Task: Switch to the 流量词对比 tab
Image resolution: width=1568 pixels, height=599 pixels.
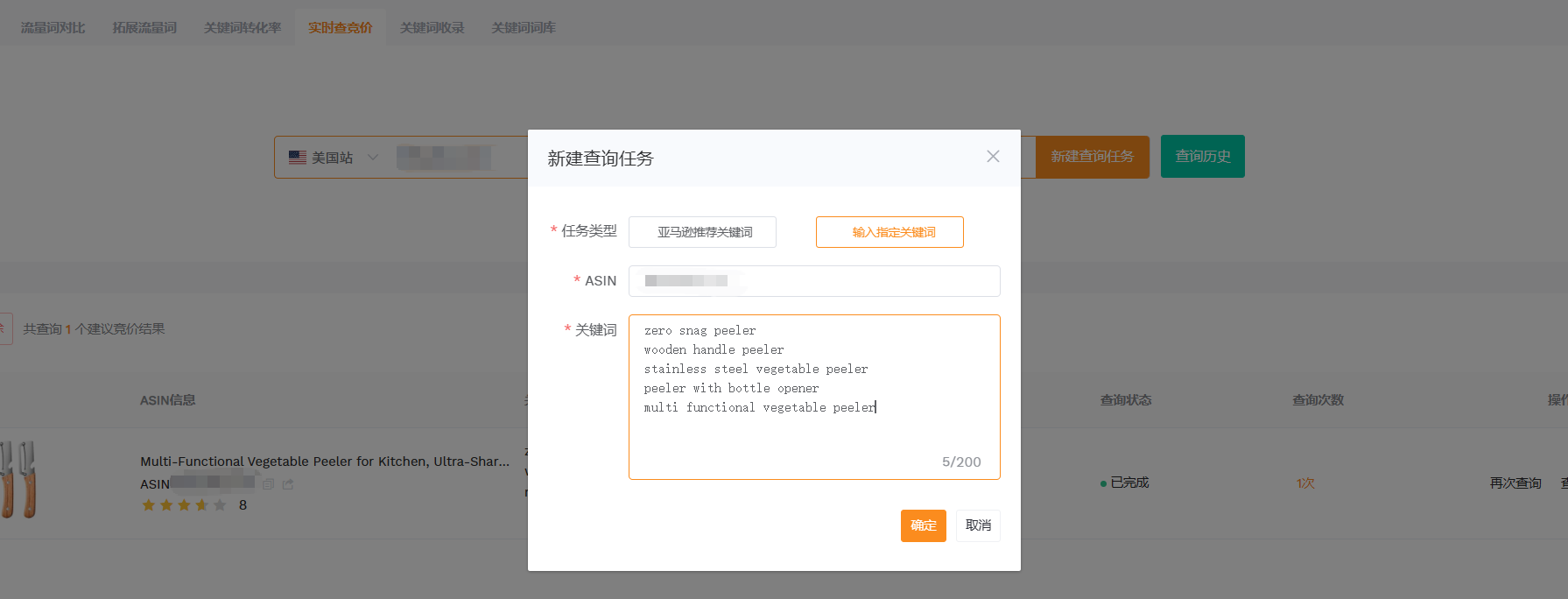Action: tap(53, 28)
